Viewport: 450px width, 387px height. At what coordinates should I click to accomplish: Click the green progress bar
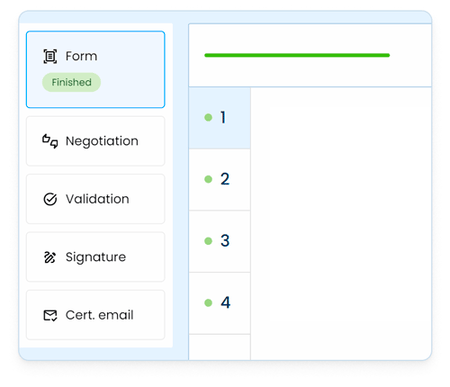click(297, 55)
